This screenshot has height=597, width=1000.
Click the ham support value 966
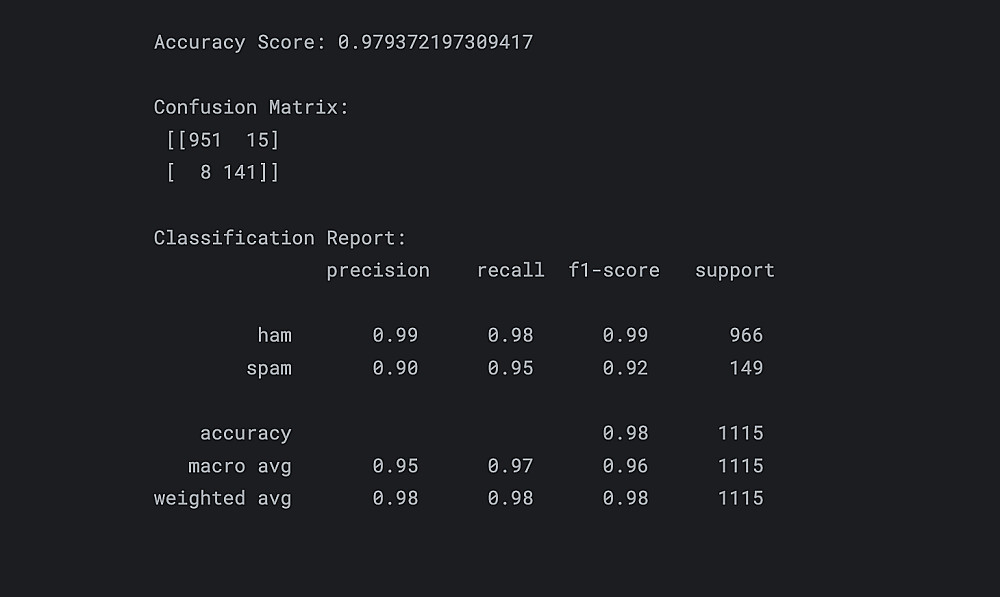(746, 335)
